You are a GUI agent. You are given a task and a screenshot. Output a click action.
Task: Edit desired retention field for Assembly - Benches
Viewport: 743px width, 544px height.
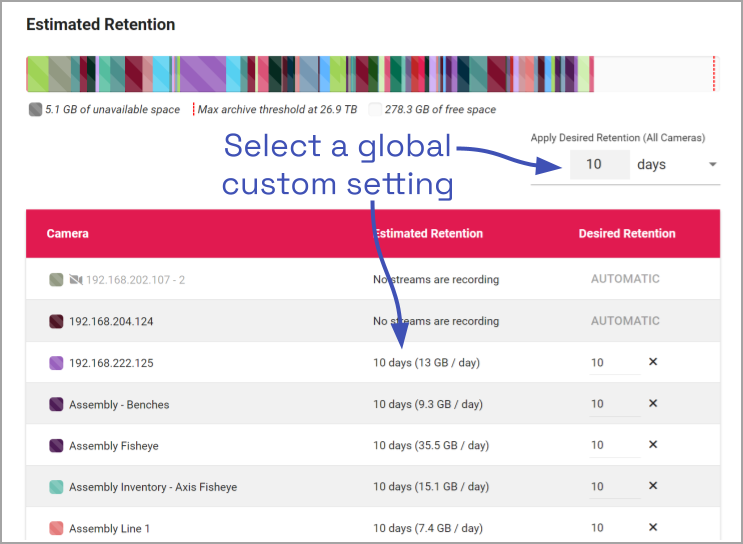coord(612,404)
